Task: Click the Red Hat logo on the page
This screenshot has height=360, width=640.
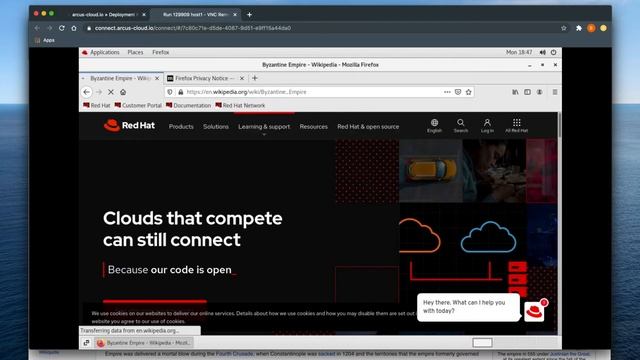Action: (x=129, y=125)
